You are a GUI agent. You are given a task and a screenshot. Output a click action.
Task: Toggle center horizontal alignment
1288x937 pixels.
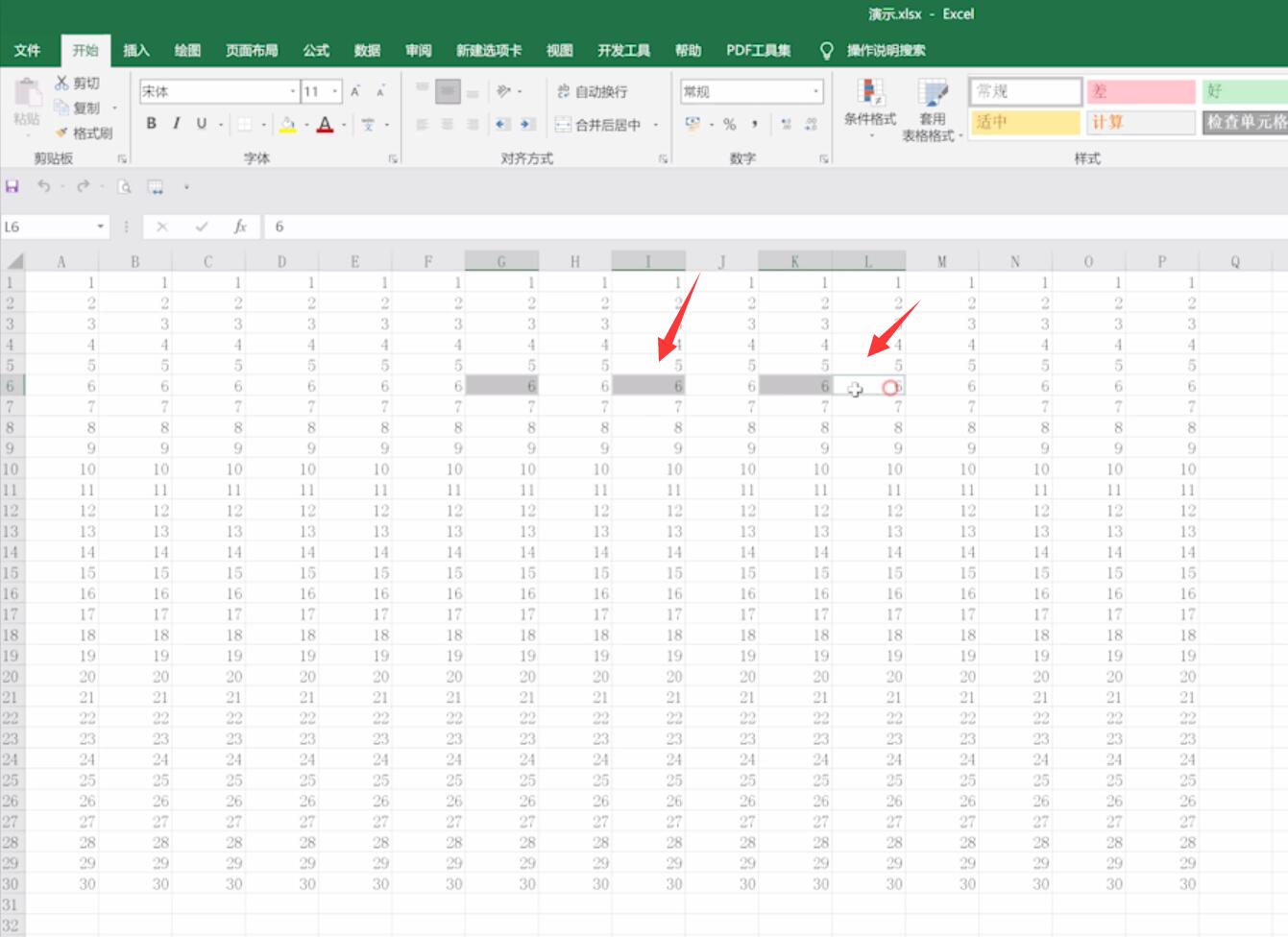(x=448, y=125)
